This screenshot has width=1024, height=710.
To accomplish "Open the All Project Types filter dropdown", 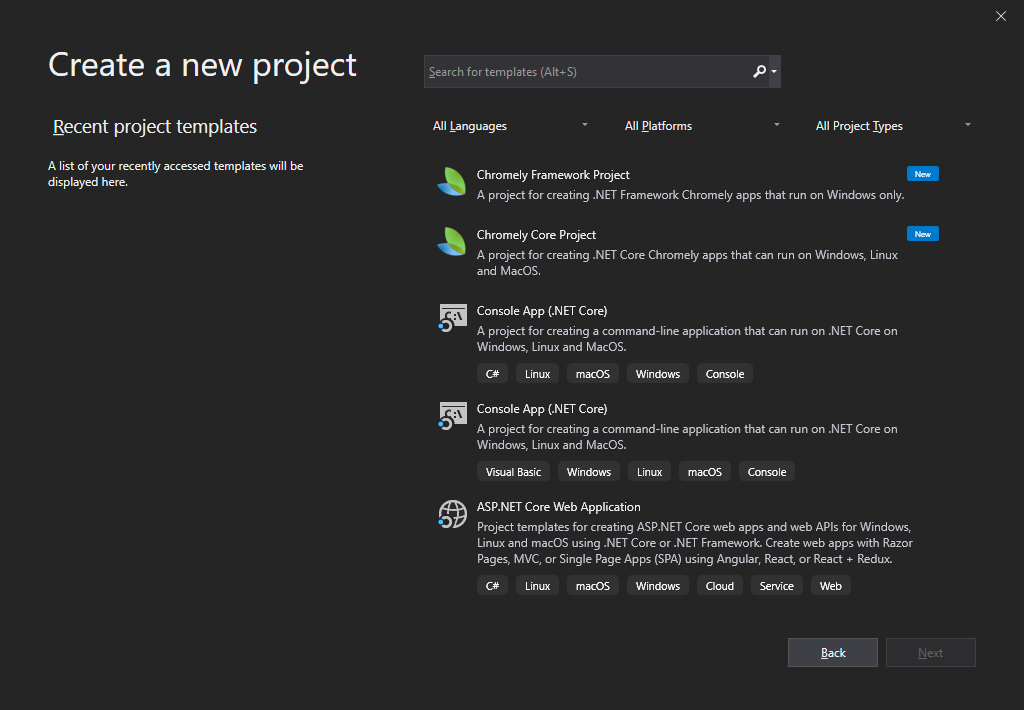I will [893, 125].
